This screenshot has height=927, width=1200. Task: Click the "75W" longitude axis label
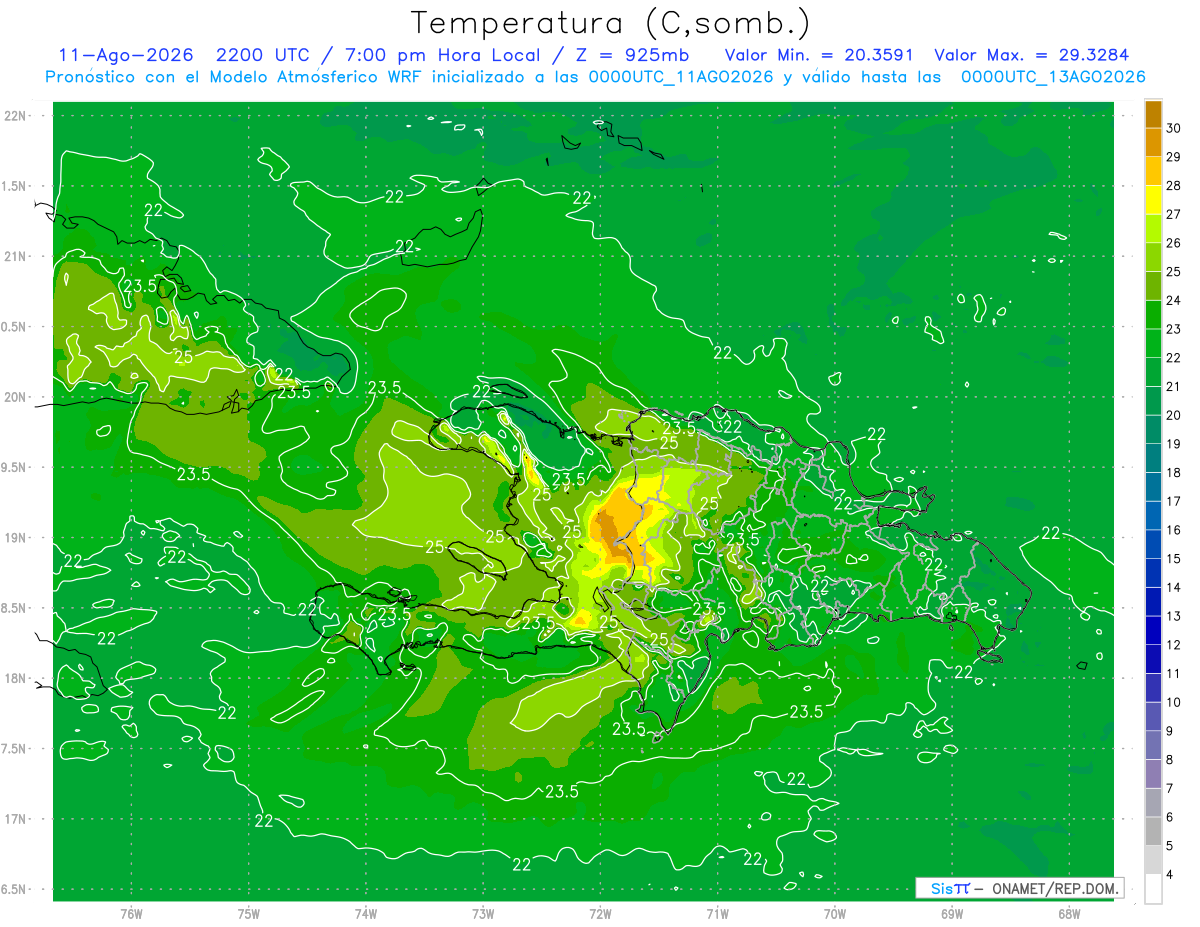pos(248,914)
